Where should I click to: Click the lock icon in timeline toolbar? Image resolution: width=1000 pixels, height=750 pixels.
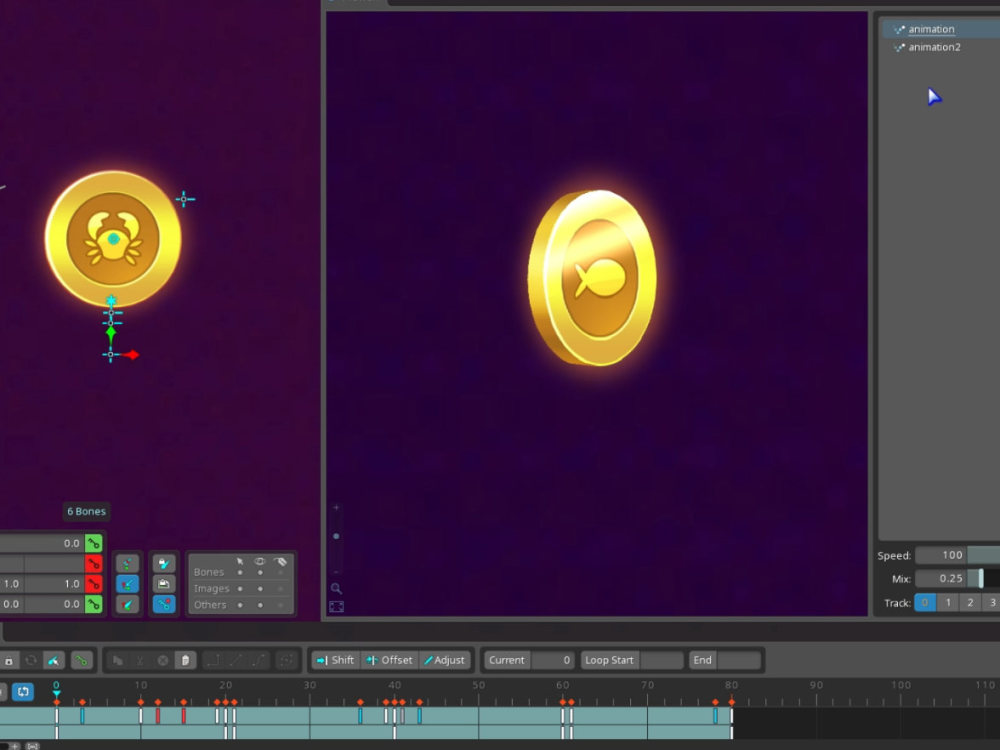pos(9,661)
